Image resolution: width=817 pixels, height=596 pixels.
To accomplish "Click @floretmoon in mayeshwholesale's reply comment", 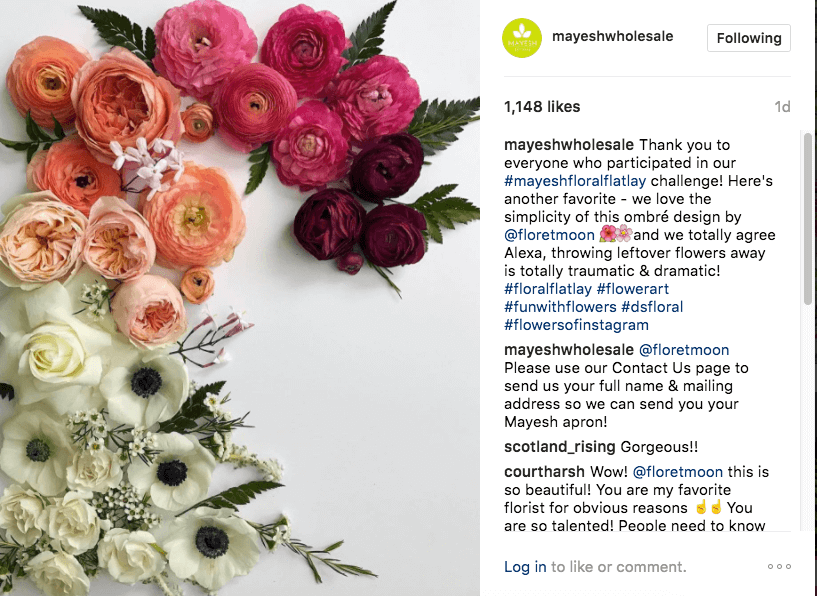I will (684, 350).
